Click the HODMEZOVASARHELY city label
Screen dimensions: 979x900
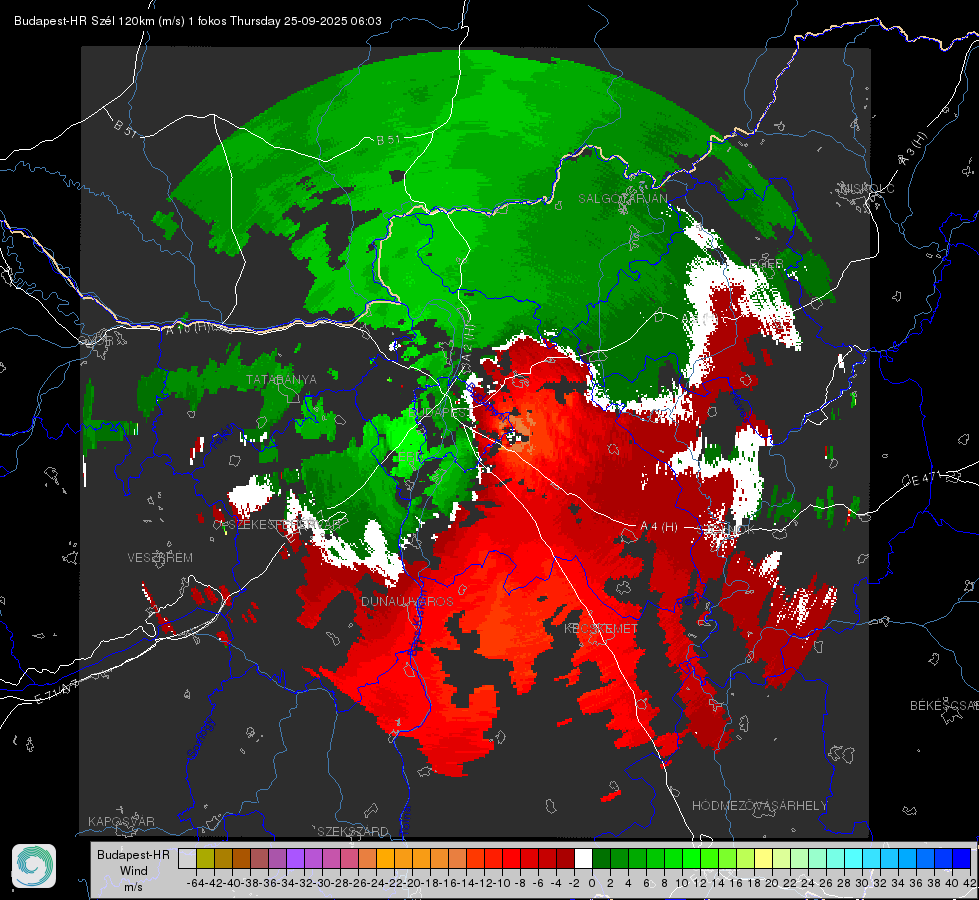pos(759,805)
